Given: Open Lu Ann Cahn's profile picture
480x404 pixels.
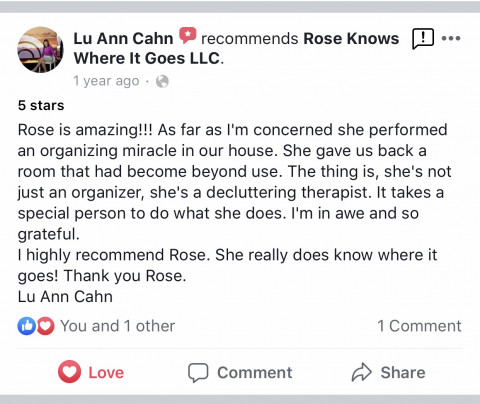Looking at the screenshot, I should click(x=40, y=50).
